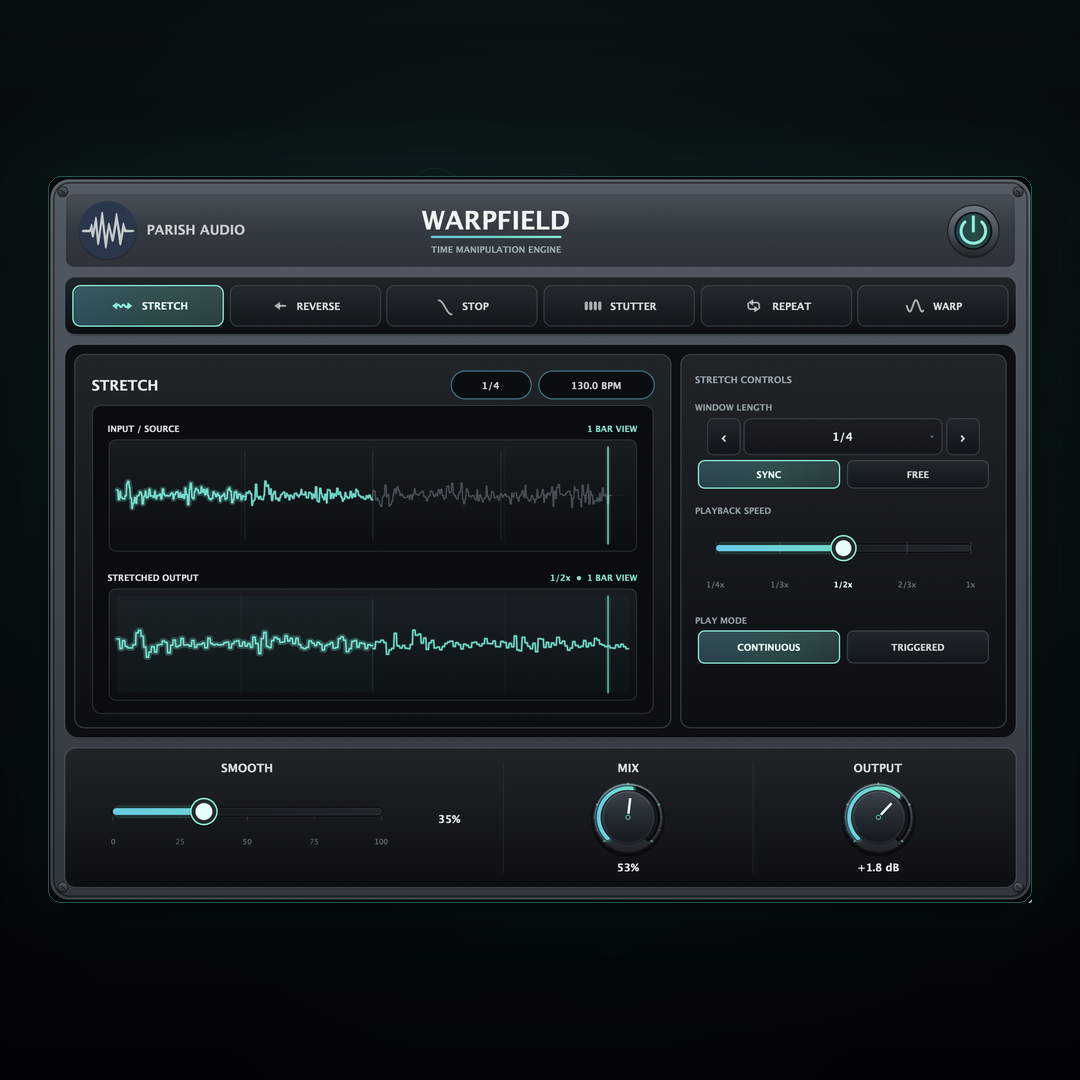Click the Output gain knob

point(878,818)
